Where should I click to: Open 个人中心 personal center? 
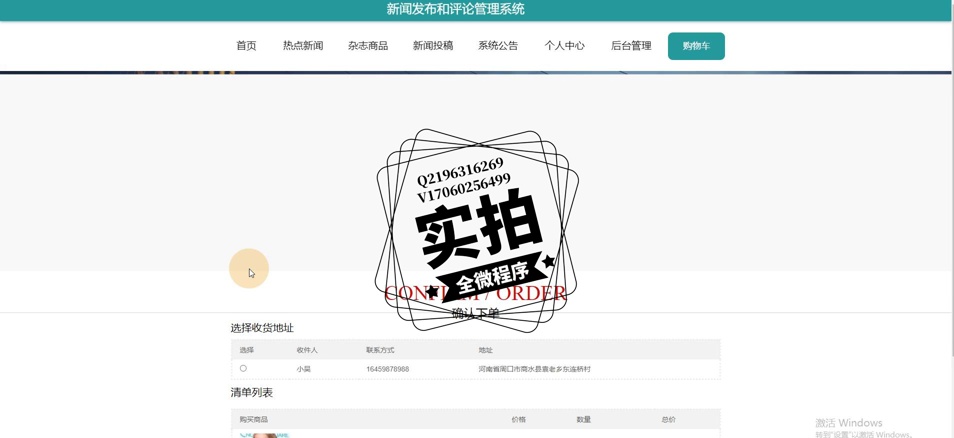pos(564,46)
